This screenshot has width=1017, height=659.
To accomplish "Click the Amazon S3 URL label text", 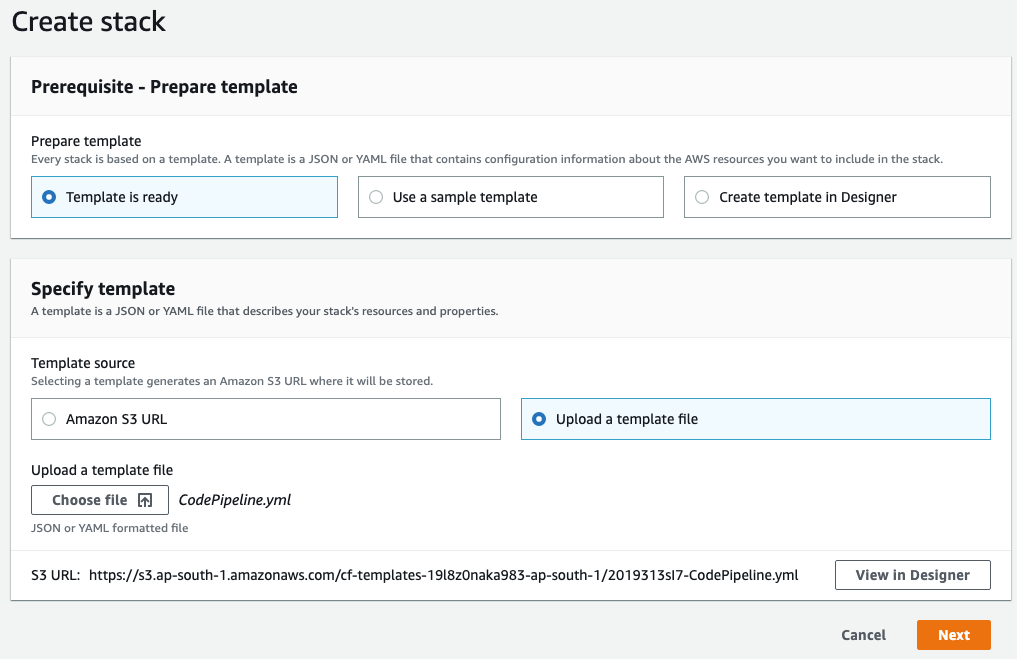I will 116,419.
